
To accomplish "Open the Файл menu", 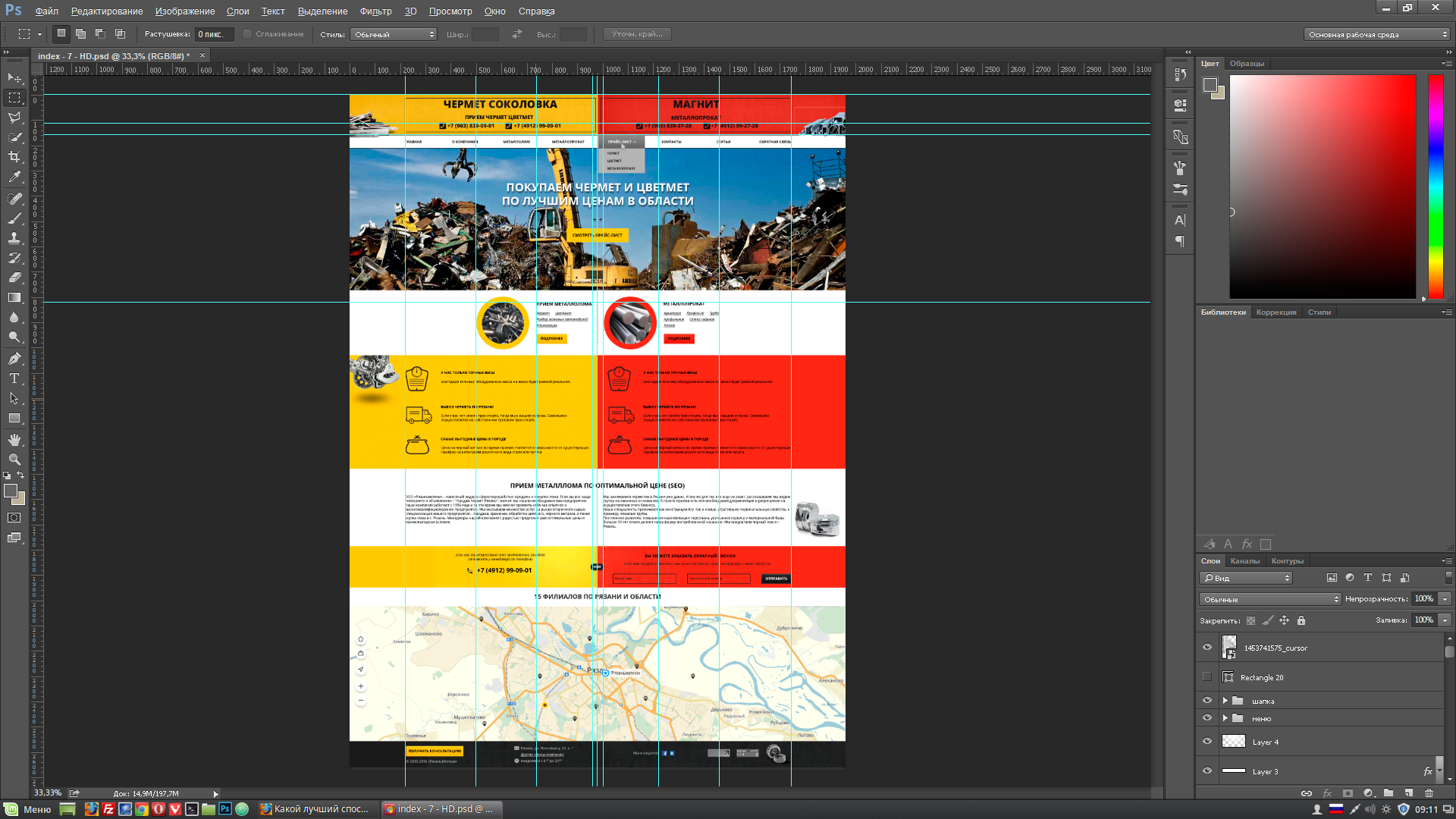I will [47, 11].
